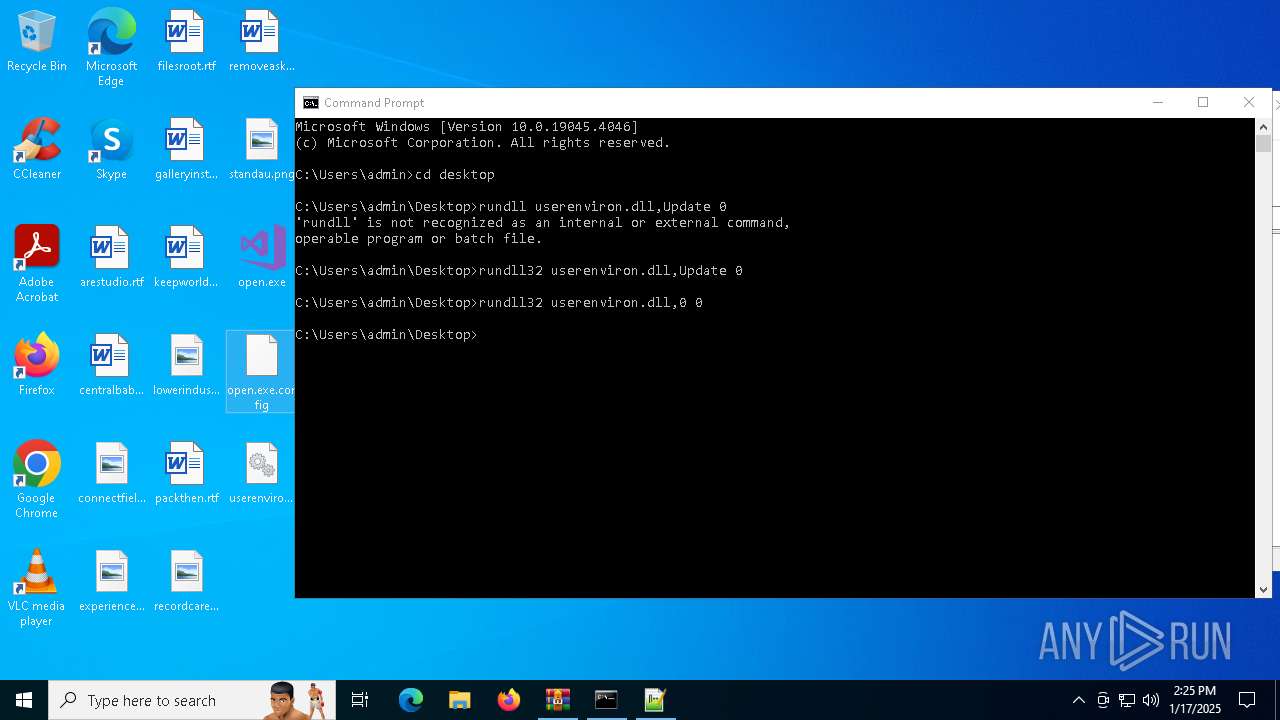The image size is (1280, 720).
Task: Open the volume control tray icon
Action: 1150,700
